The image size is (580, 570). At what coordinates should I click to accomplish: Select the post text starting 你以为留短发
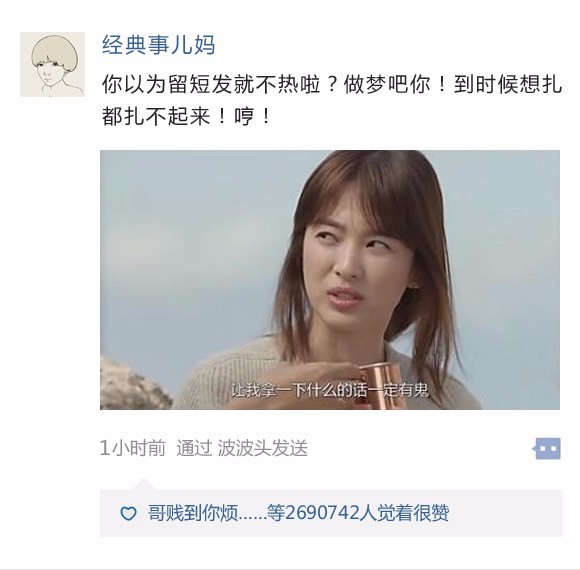(332, 101)
